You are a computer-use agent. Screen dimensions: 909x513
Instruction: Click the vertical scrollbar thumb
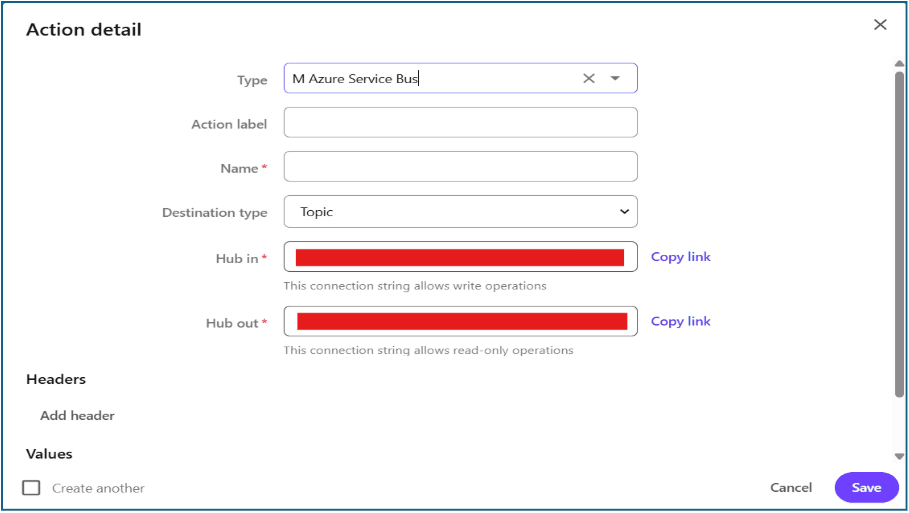point(899,230)
